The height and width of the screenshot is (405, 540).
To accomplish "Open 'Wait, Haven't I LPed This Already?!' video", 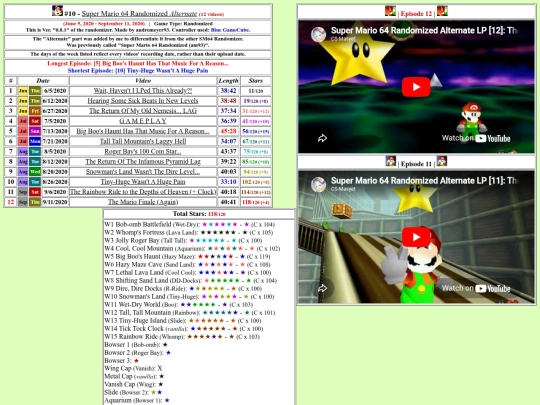I will tap(143, 91).
